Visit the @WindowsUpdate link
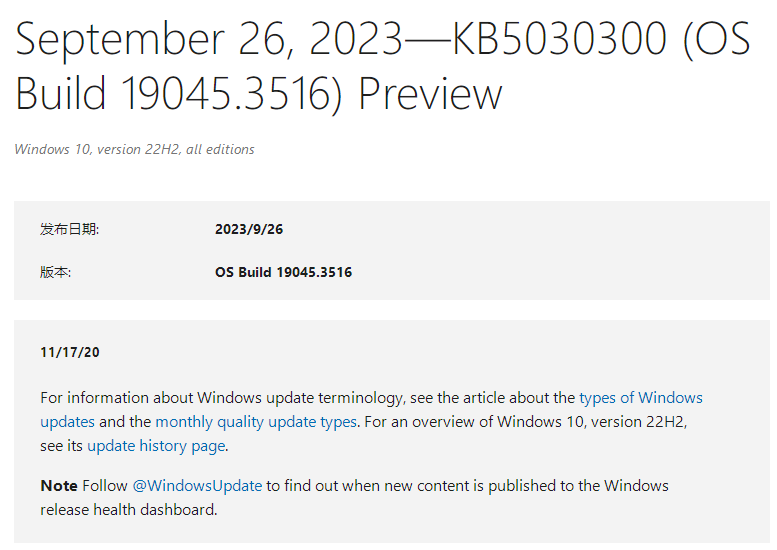 (x=197, y=486)
